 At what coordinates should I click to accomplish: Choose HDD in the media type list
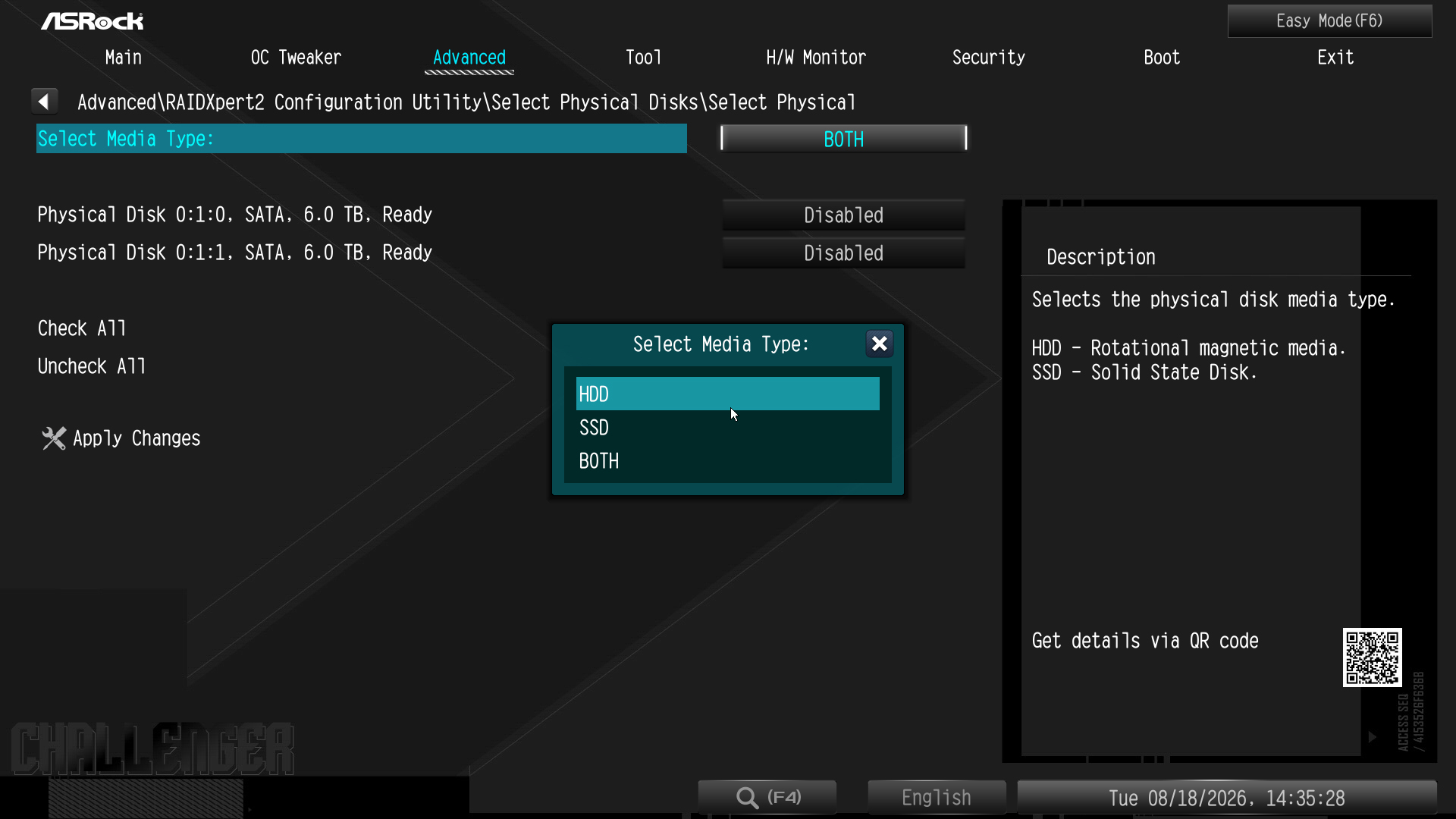pos(727,394)
